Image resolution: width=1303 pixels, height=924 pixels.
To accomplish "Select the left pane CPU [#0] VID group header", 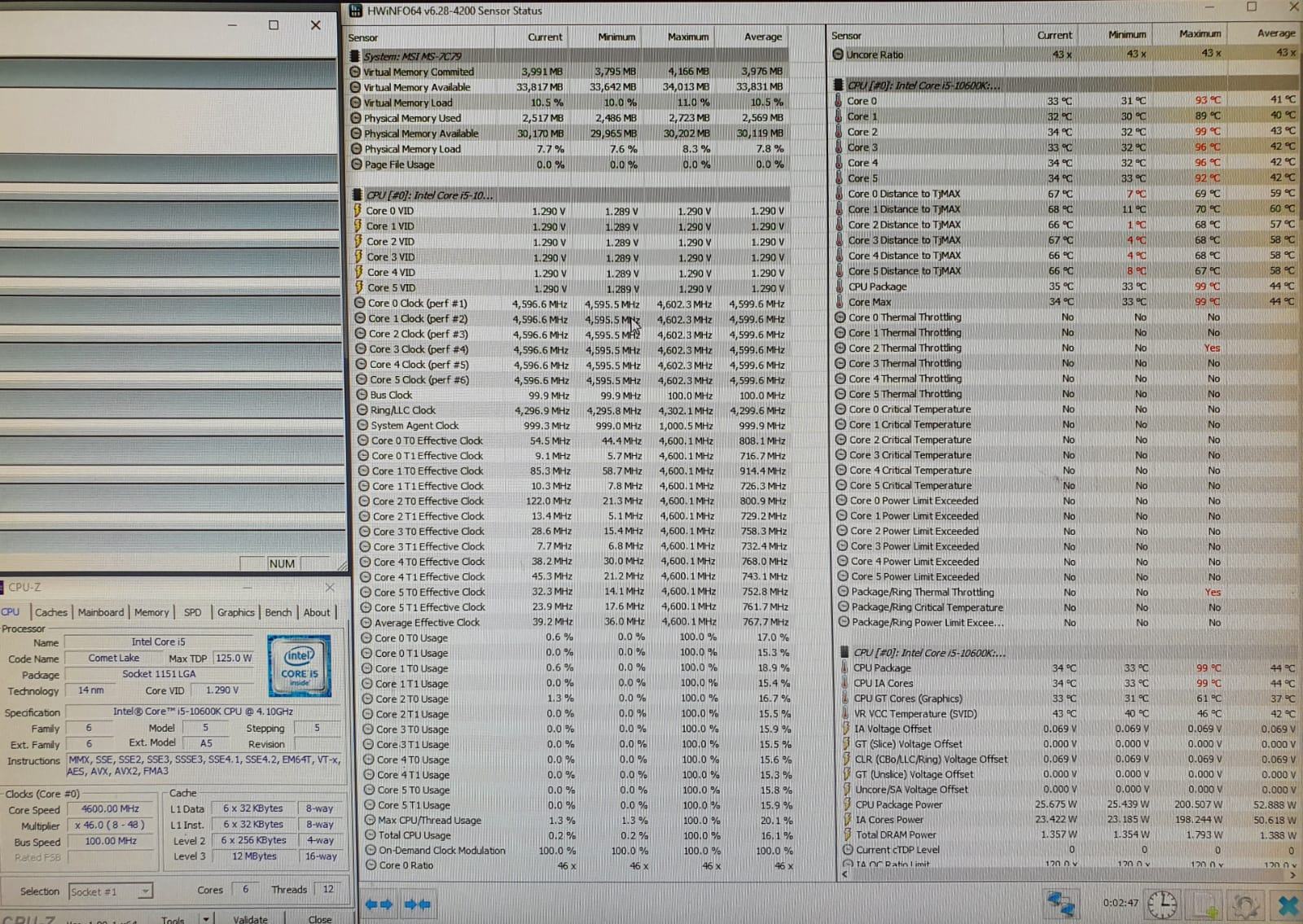I will coord(568,195).
